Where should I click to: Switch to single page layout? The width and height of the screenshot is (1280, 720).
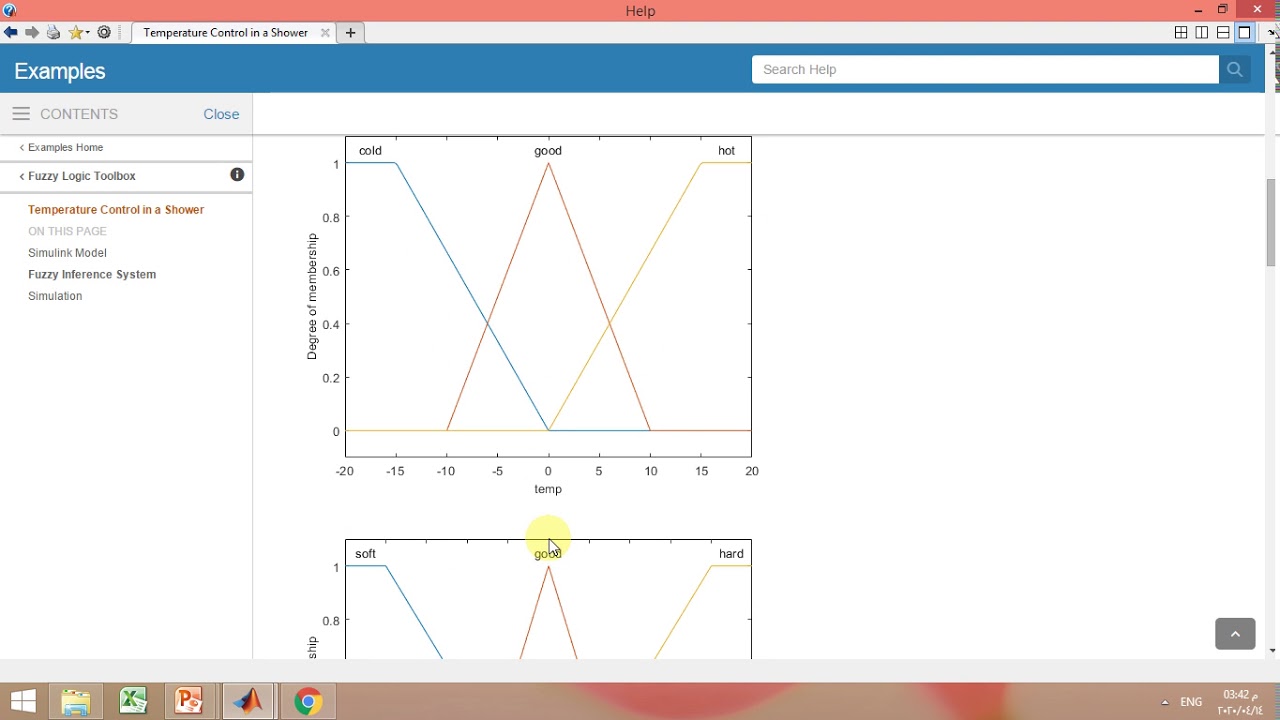click(x=1245, y=33)
